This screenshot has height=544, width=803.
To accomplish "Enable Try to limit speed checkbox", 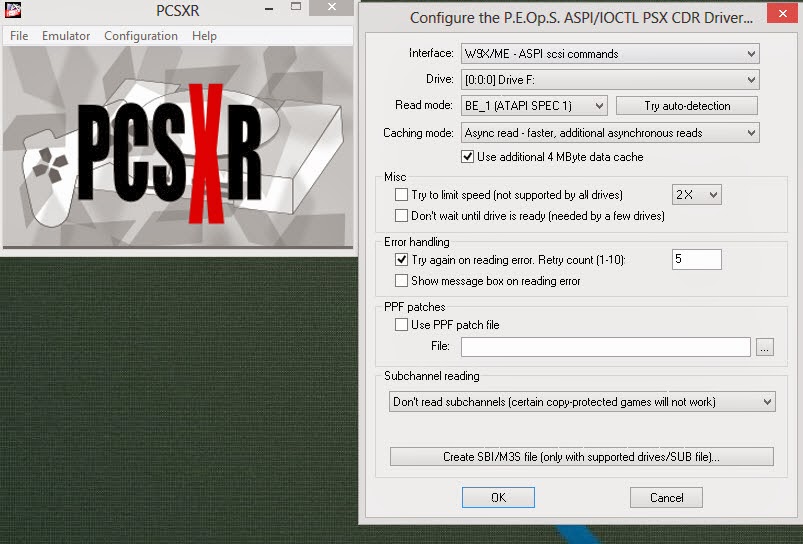I will click(402, 195).
